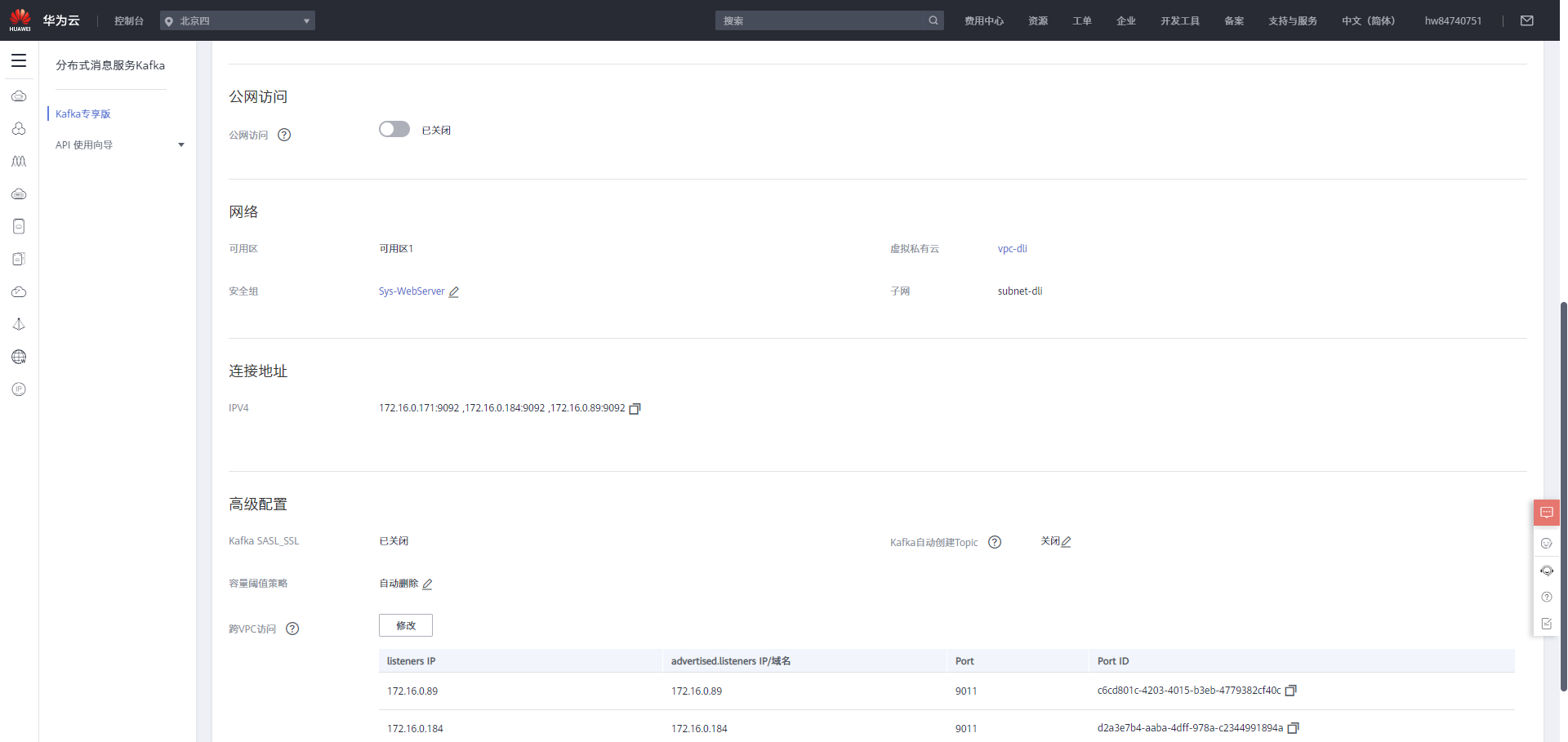Expand the hamburger service list menu
This screenshot has width=1568, height=742.
tap(19, 60)
